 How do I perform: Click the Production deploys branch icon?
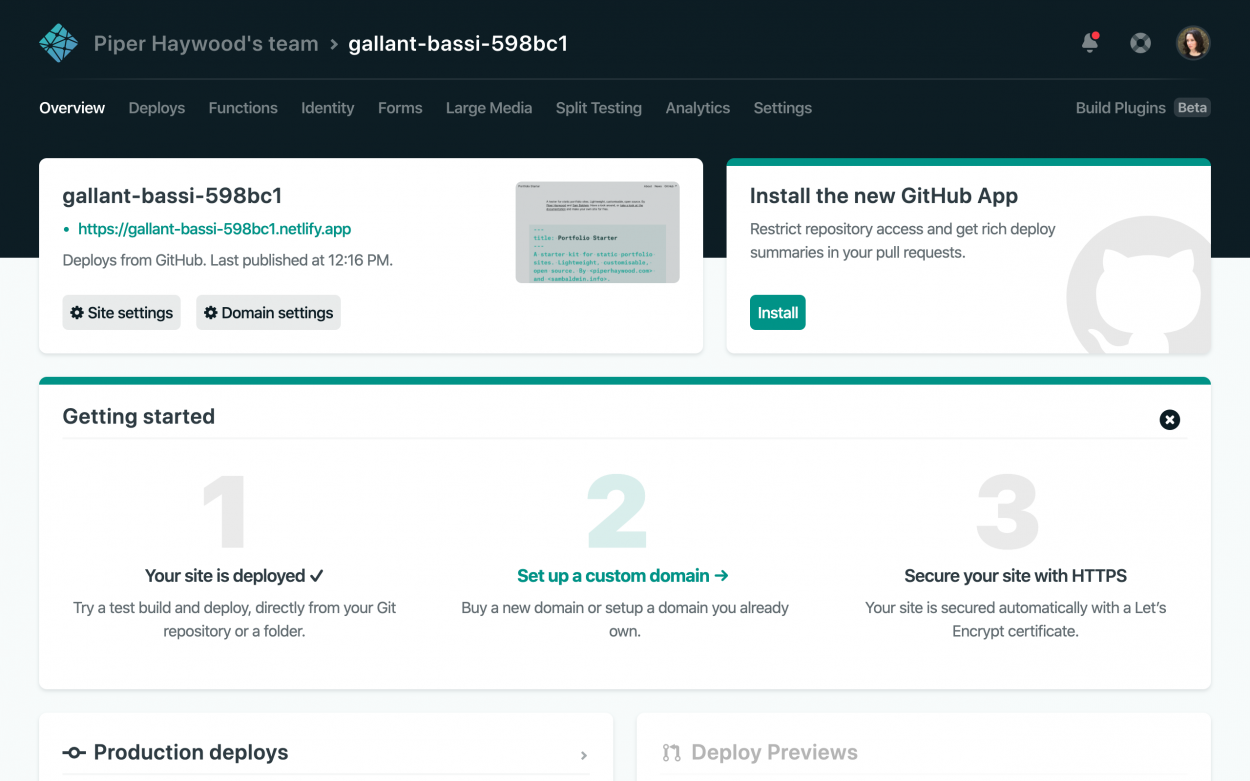point(74,753)
